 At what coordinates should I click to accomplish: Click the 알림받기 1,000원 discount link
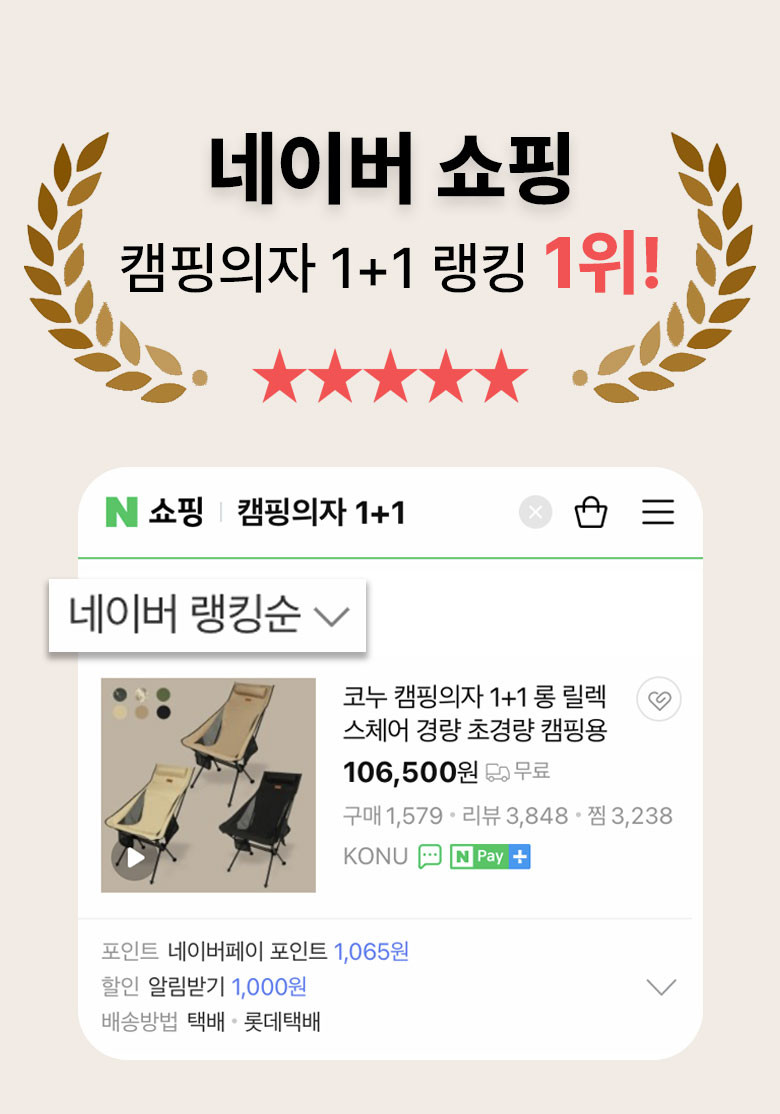tap(227, 986)
